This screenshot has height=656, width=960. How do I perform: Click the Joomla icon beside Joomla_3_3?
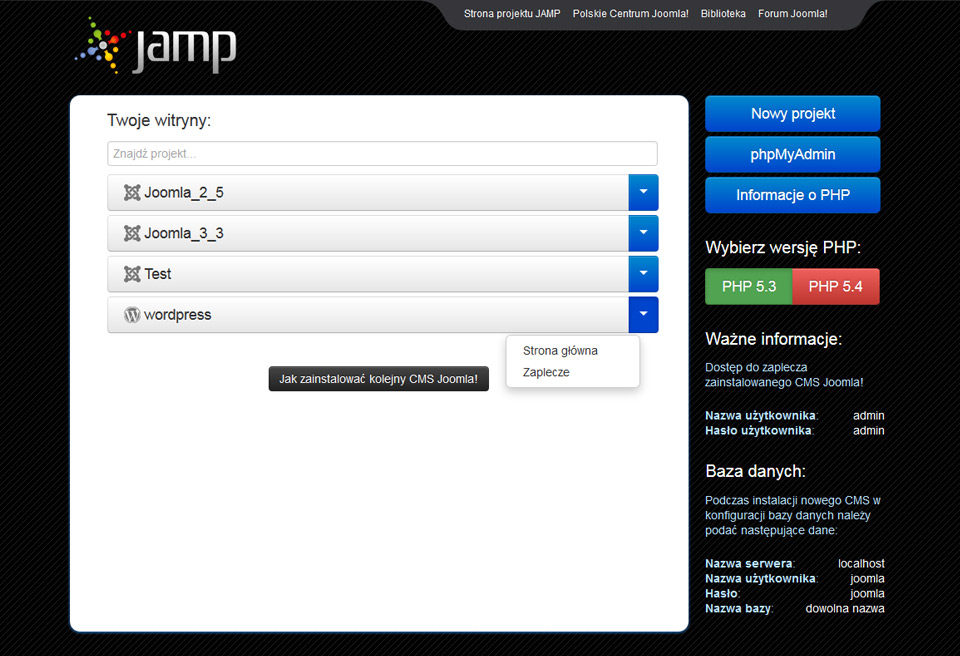[x=132, y=233]
